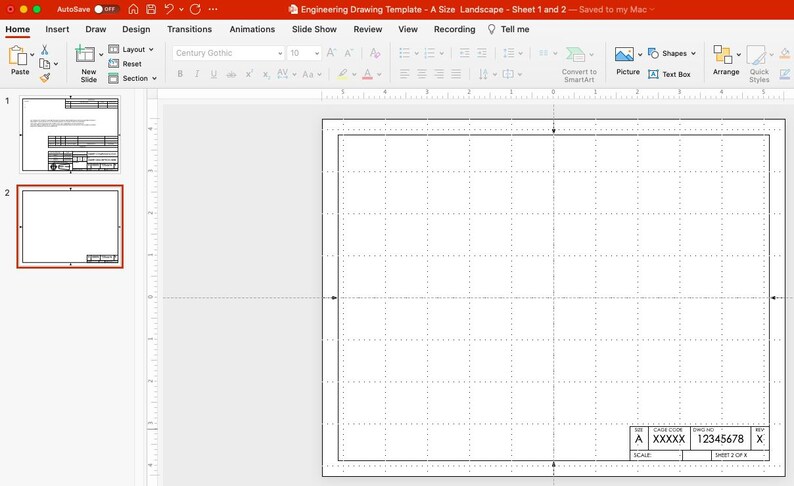Viewport: 794px width, 486px height.
Task: Open the Section dropdown
Action: tap(132, 78)
